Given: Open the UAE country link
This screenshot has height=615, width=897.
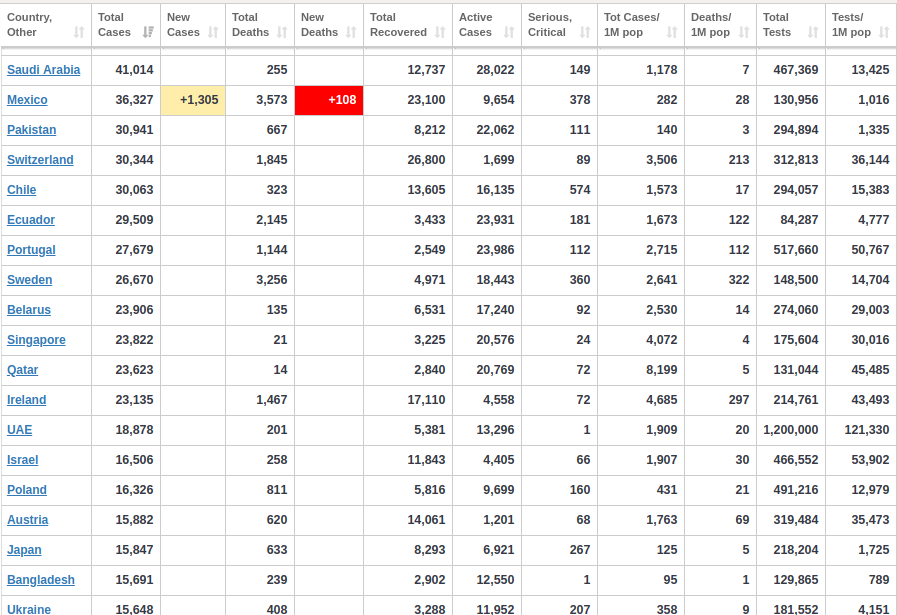Looking at the screenshot, I should point(19,430).
